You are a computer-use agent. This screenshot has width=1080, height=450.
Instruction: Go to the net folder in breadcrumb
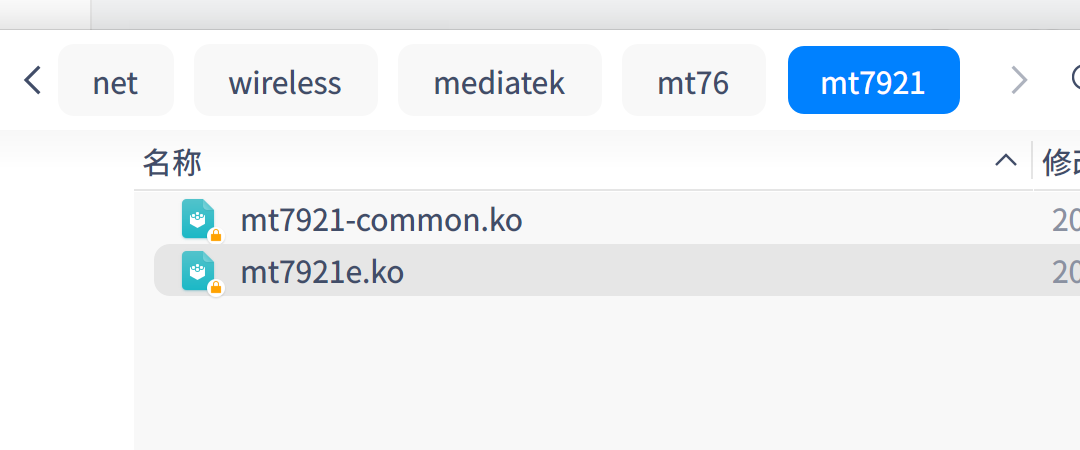pyautogui.click(x=115, y=82)
